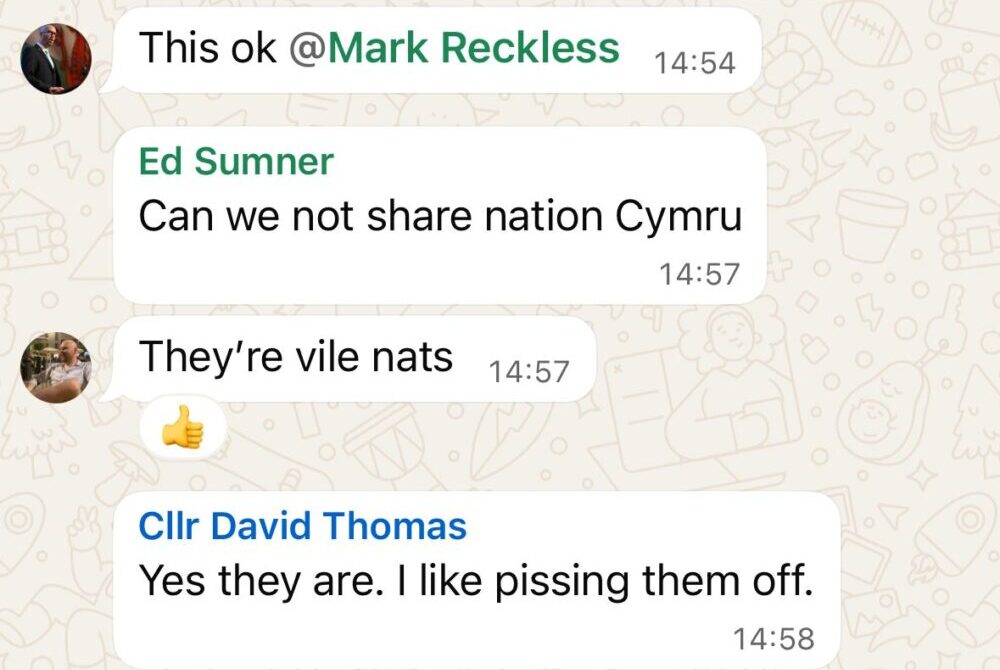Tap the words "This ok" in the first message
This screenshot has width=1000, height=670.
tap(209, 48)
